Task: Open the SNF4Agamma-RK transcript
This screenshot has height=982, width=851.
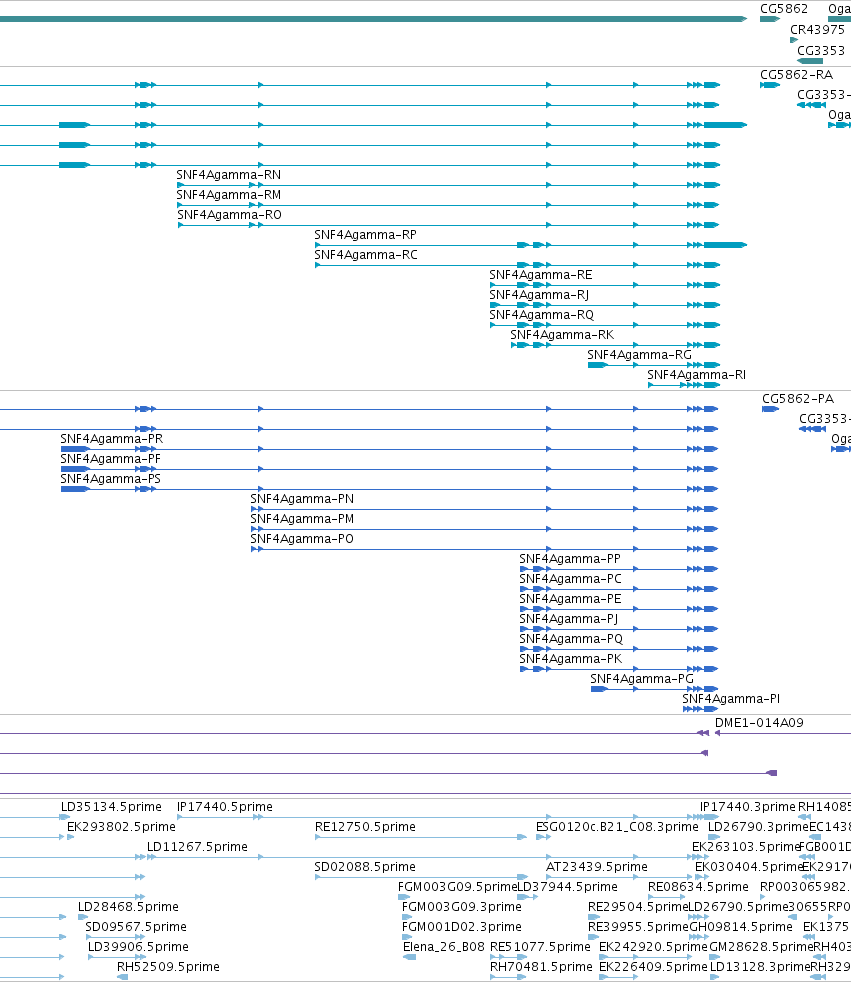Action: pos(562,335)
